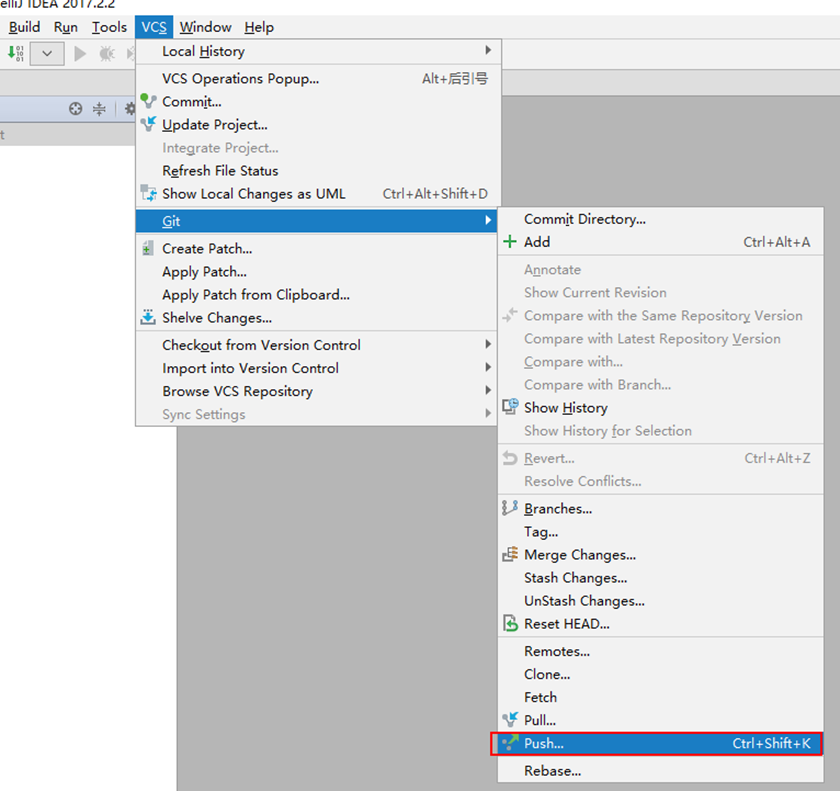Image resolution: width=840 pixels, height=791 pixels.
Task: Click the Merge Changes icon
Action: [511, 554]
